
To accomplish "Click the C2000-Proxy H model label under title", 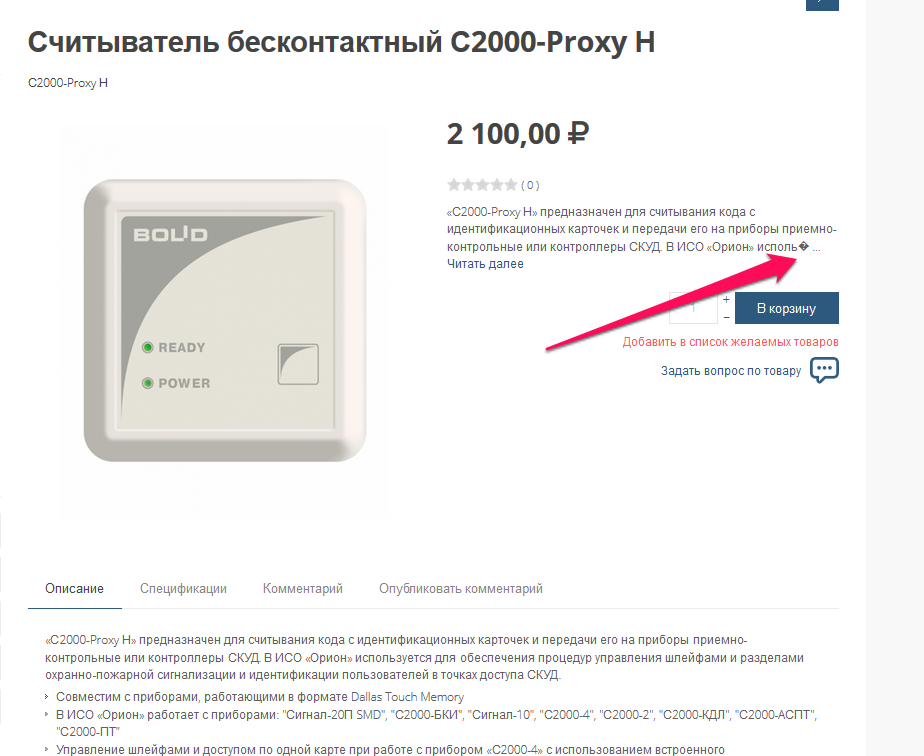I will pyautogui.click(x=68, y=82).
